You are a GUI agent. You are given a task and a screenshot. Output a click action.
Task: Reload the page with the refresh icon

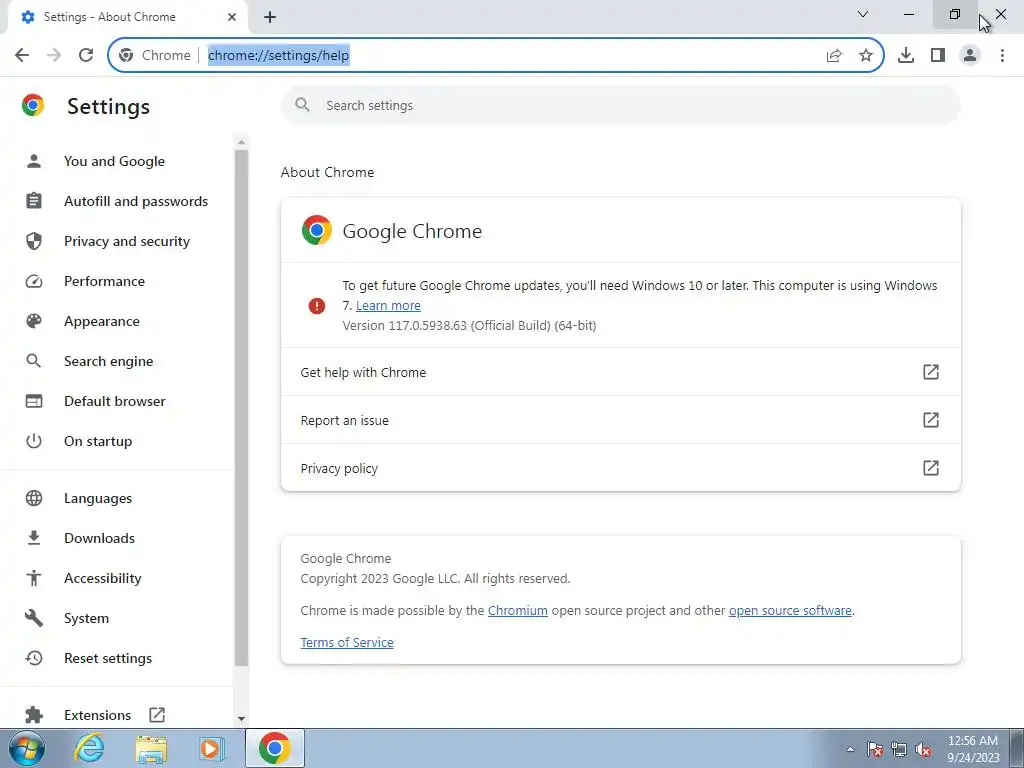(86, 55)
